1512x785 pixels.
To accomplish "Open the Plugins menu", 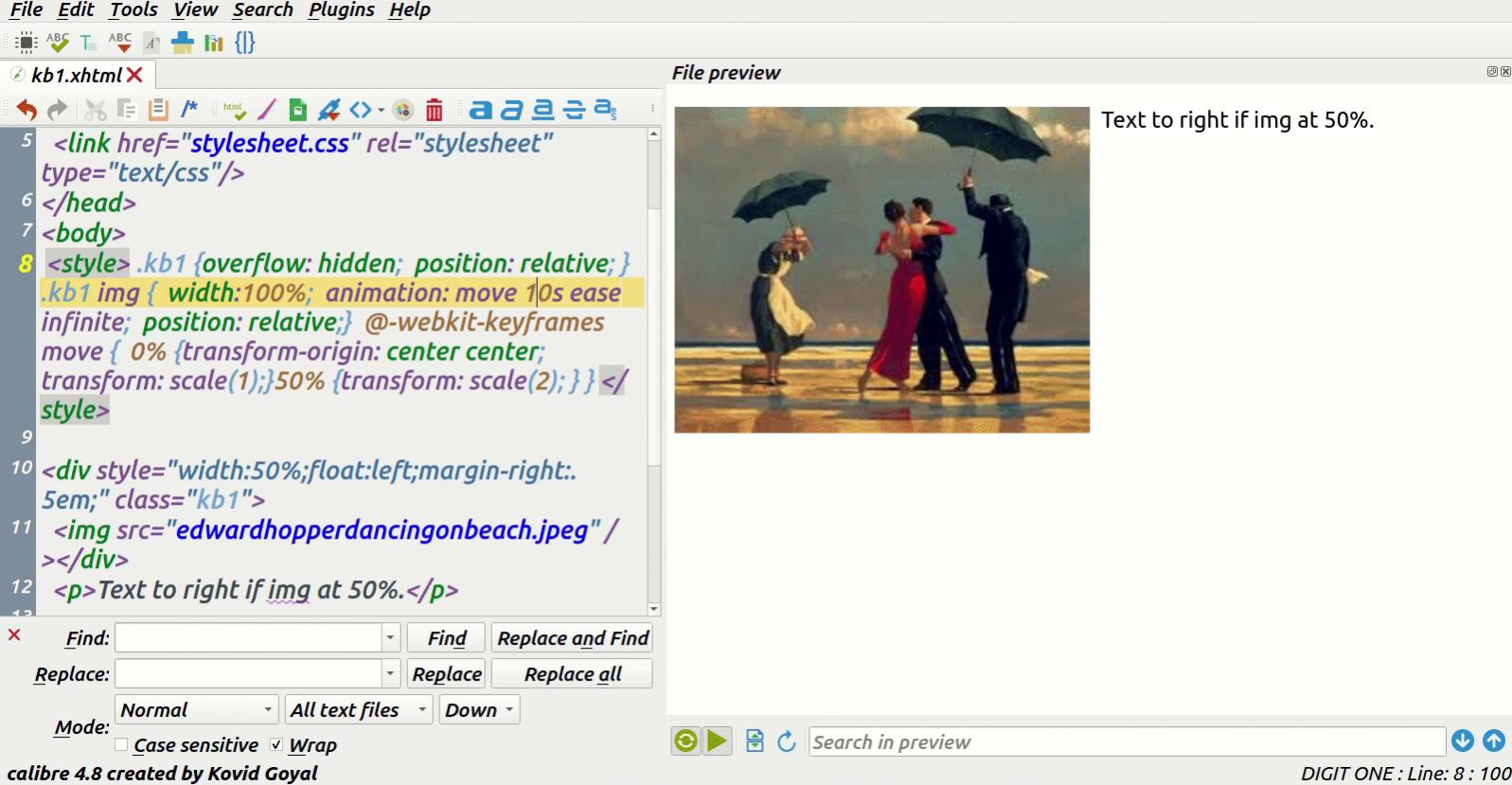I will click(x=342, y=10).
